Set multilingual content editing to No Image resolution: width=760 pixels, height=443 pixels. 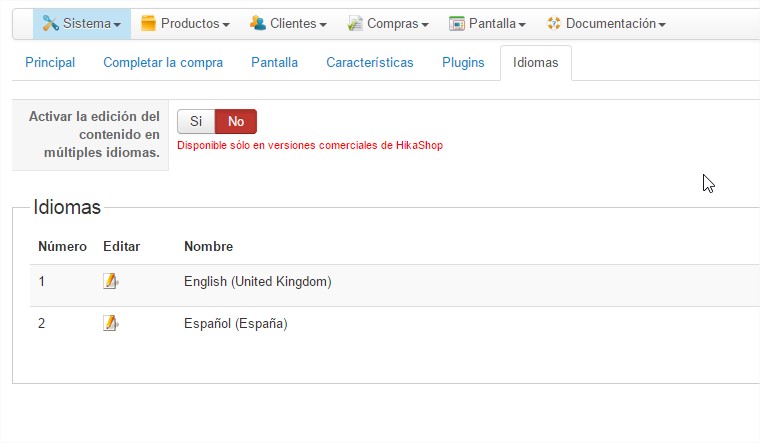tap(236, 121)
